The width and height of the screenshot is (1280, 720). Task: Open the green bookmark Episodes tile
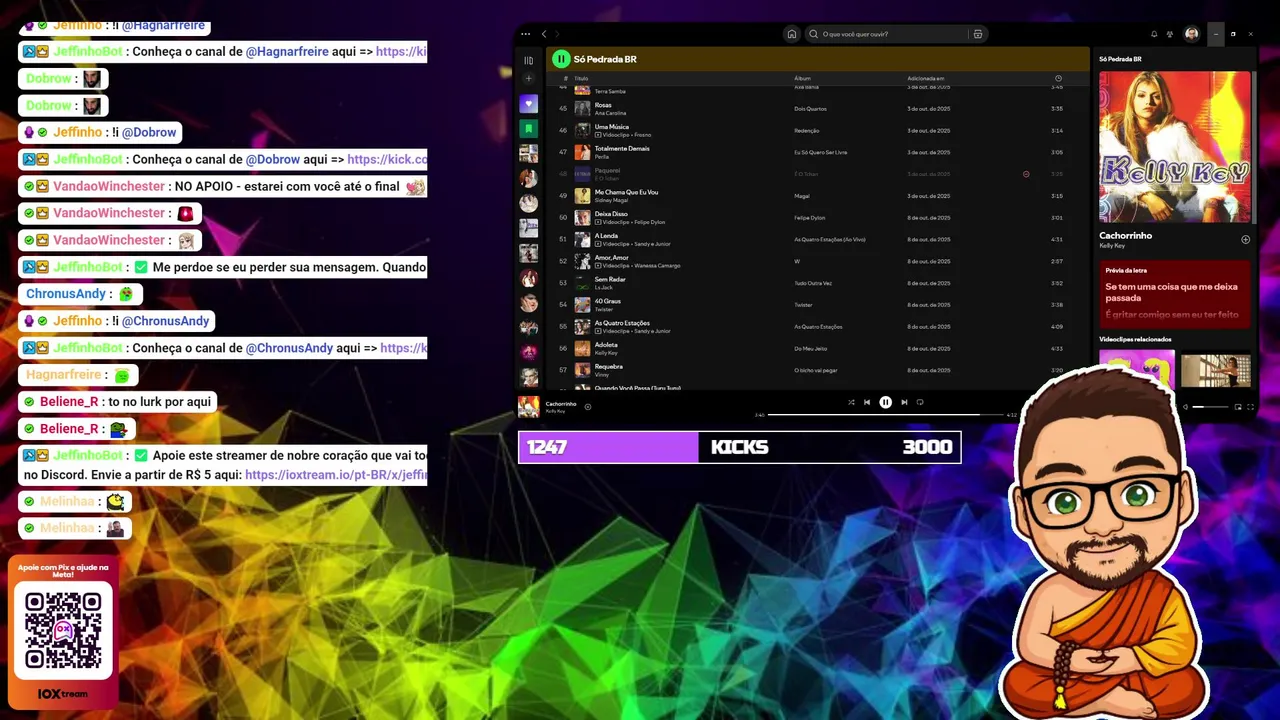click(x=529, y=129)
